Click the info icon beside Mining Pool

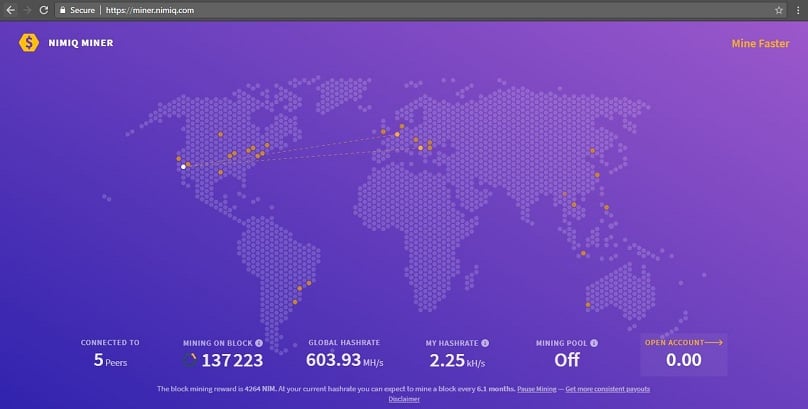click(x=594, y=343)
